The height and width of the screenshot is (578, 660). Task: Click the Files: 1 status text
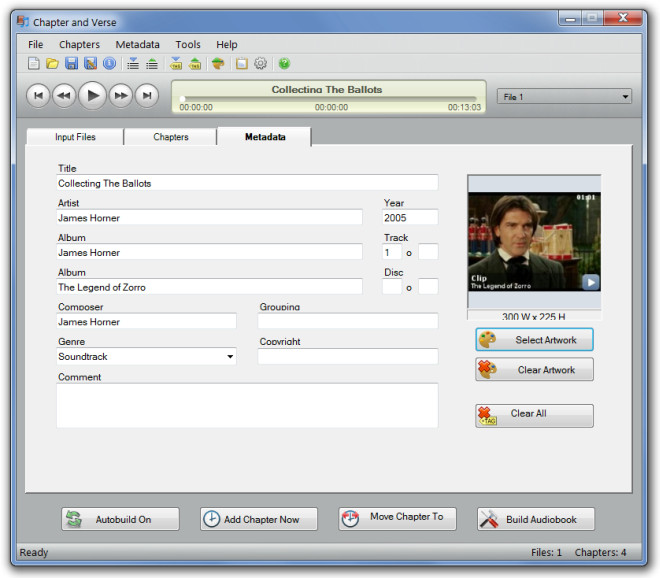(x=546, y=552)
